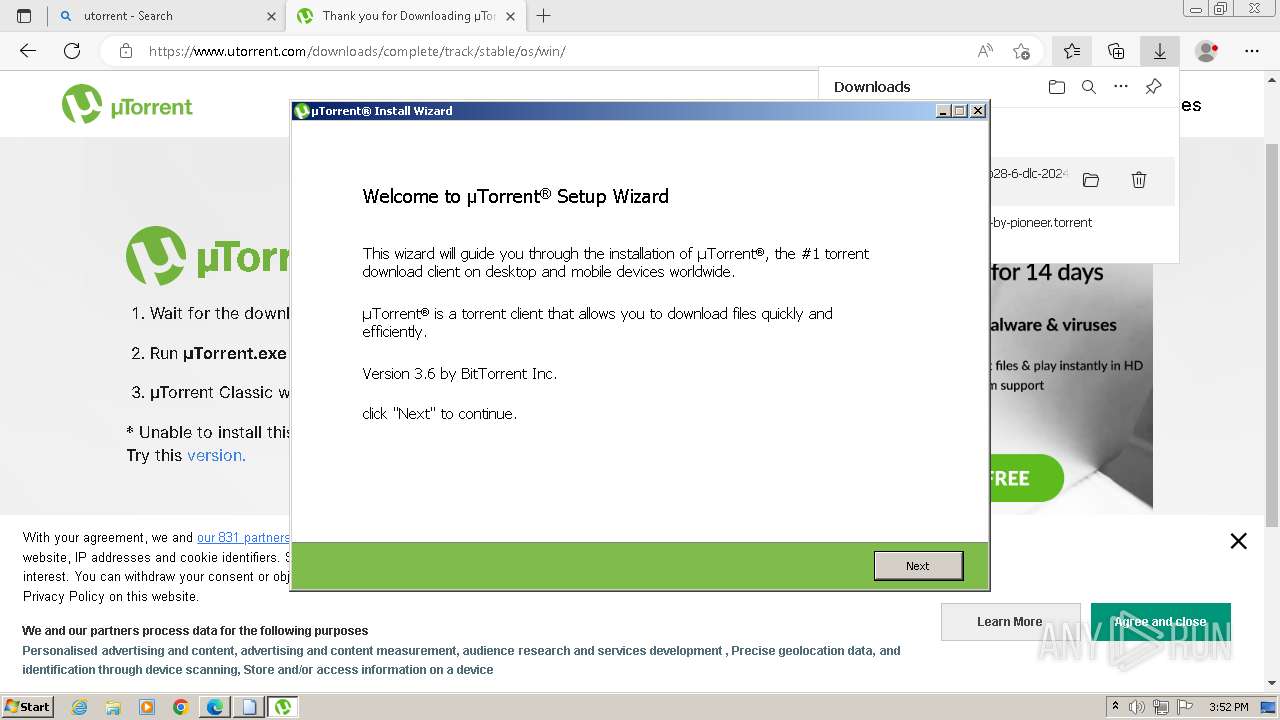Open Collections in Edge toolbar
1280x720 pixels.
click(1116, 51)
